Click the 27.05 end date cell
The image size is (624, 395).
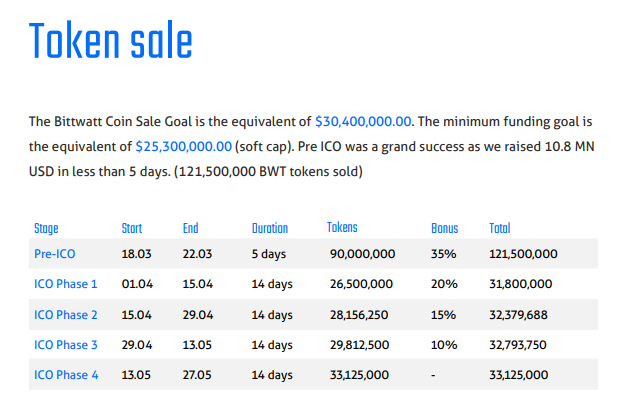pyautogui.click(x=197, y=375)
